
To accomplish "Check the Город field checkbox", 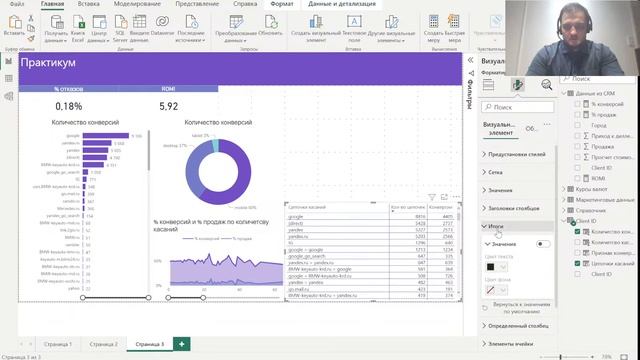I will [x=577, y=125].
